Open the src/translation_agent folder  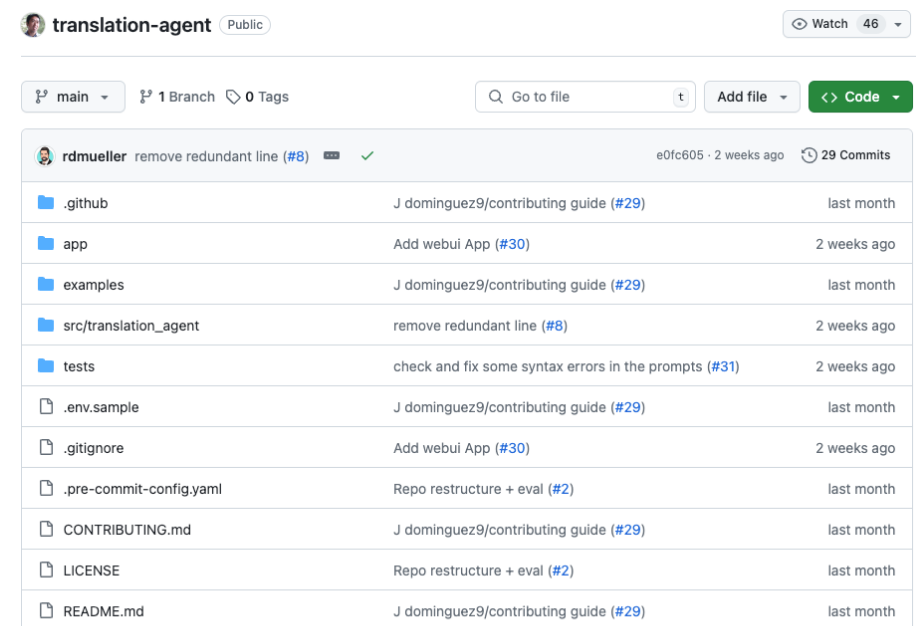click(x=131, y=325)
